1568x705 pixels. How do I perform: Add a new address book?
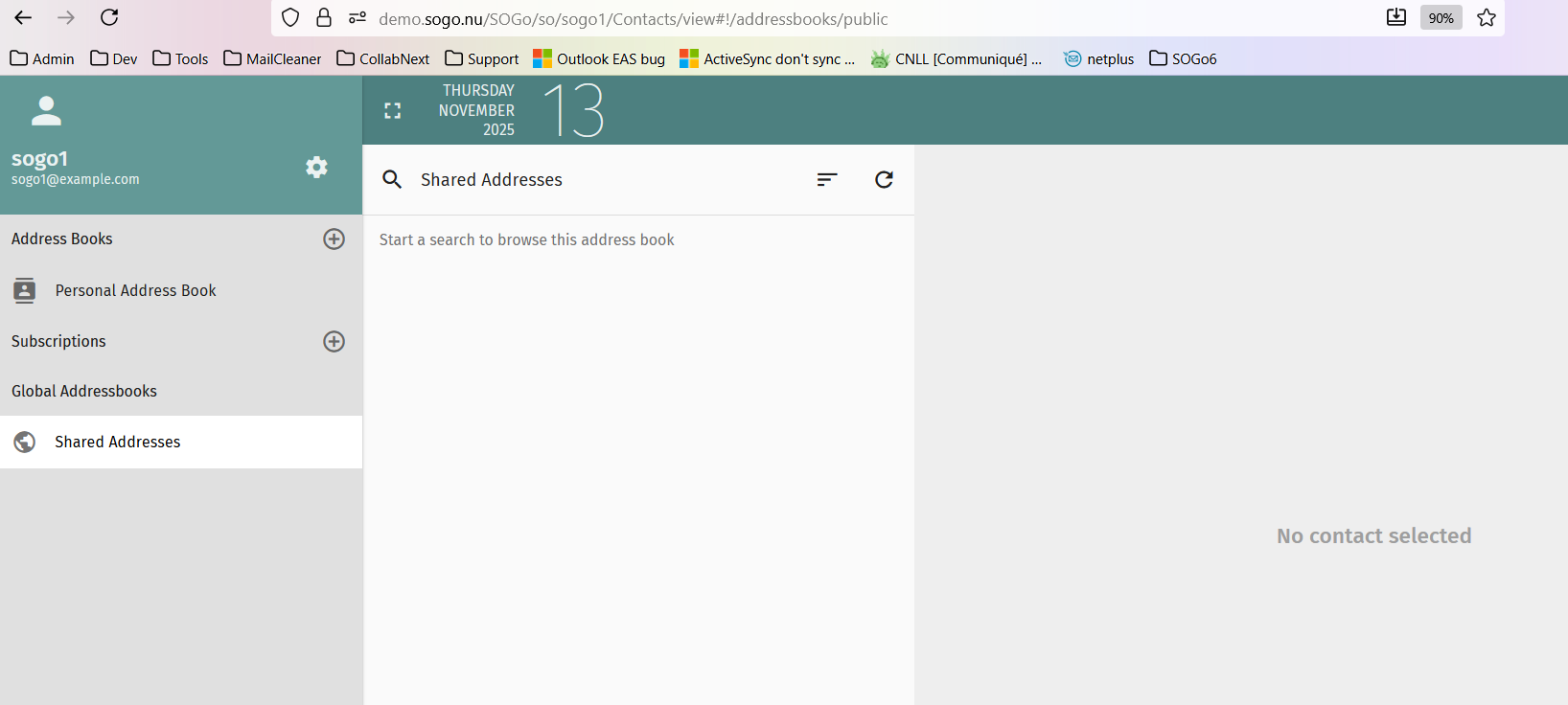(334, 239)
